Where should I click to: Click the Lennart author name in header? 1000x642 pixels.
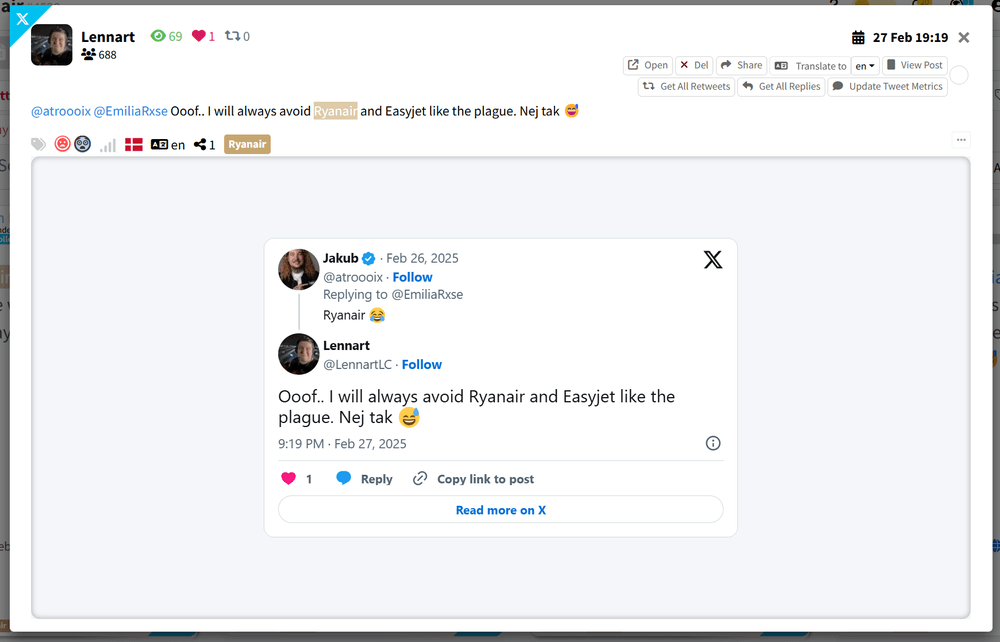[x=108, y=37]
